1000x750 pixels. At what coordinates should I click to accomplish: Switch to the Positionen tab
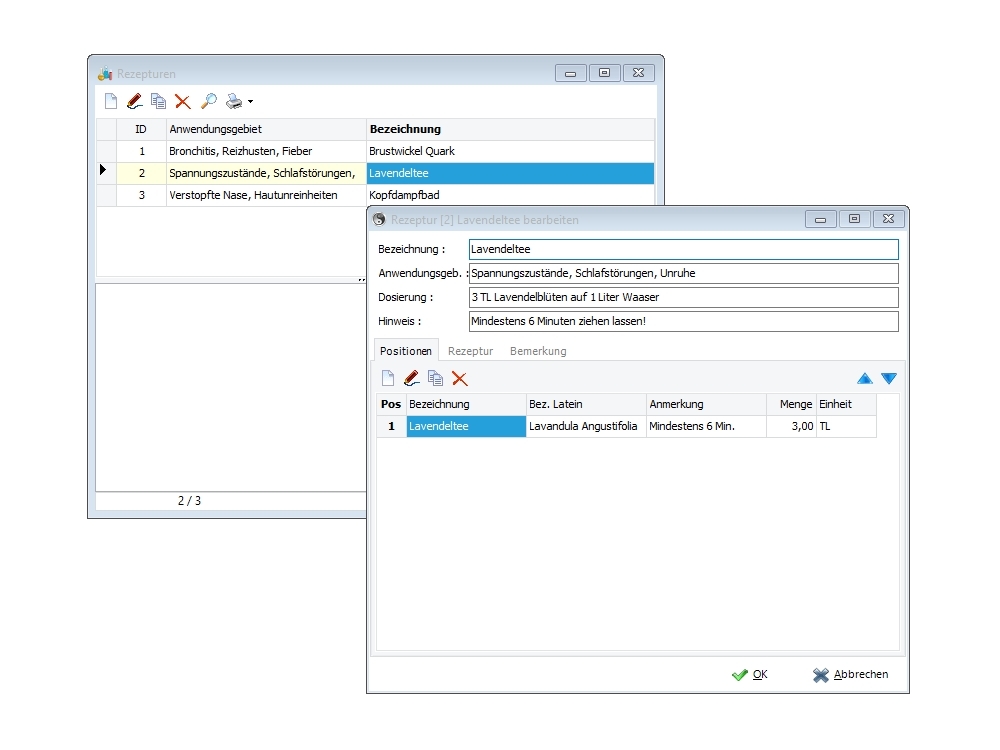406,351
